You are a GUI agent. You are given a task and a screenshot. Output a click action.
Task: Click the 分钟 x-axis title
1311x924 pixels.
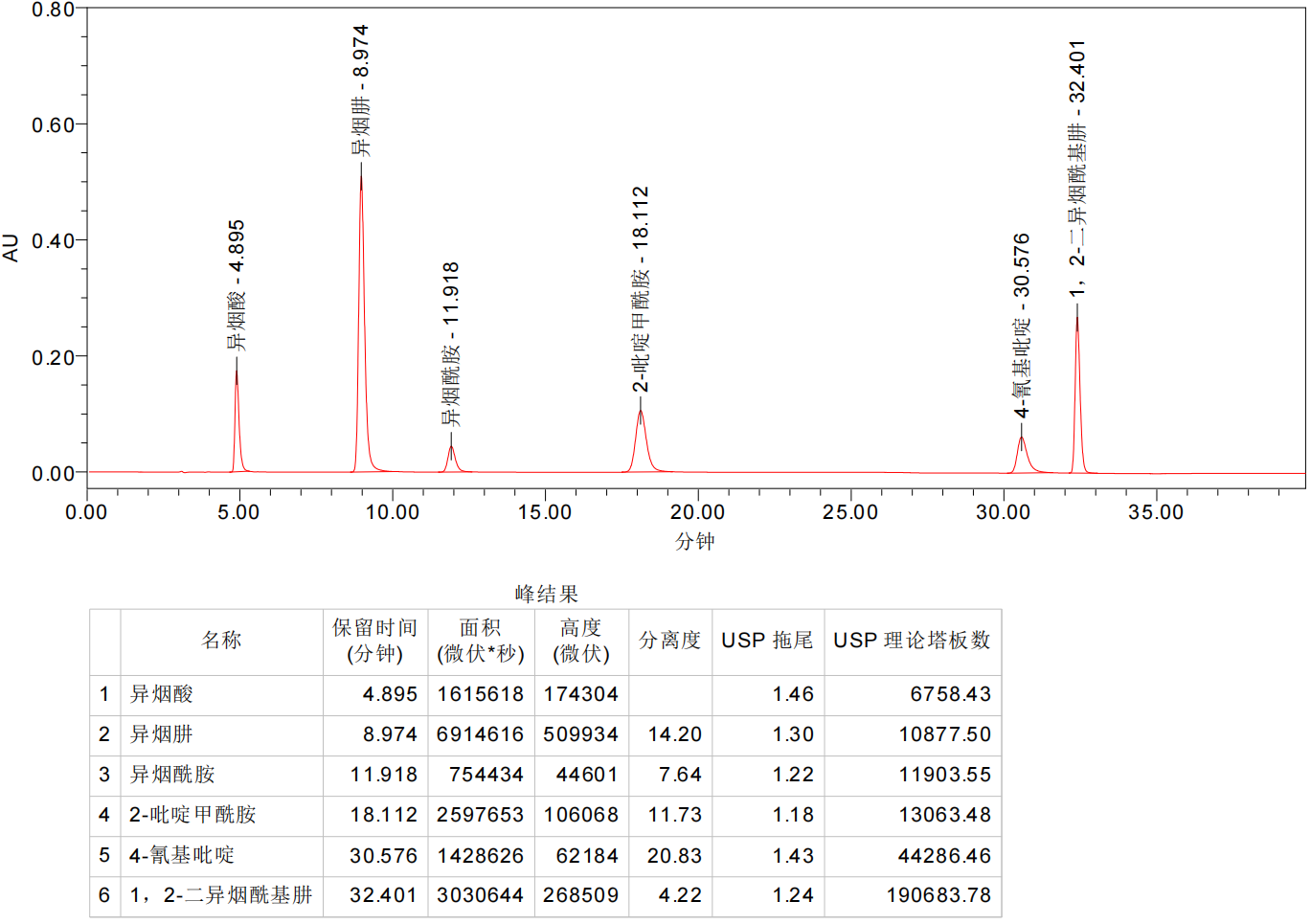pyautogui.click(x=695, y=541)
